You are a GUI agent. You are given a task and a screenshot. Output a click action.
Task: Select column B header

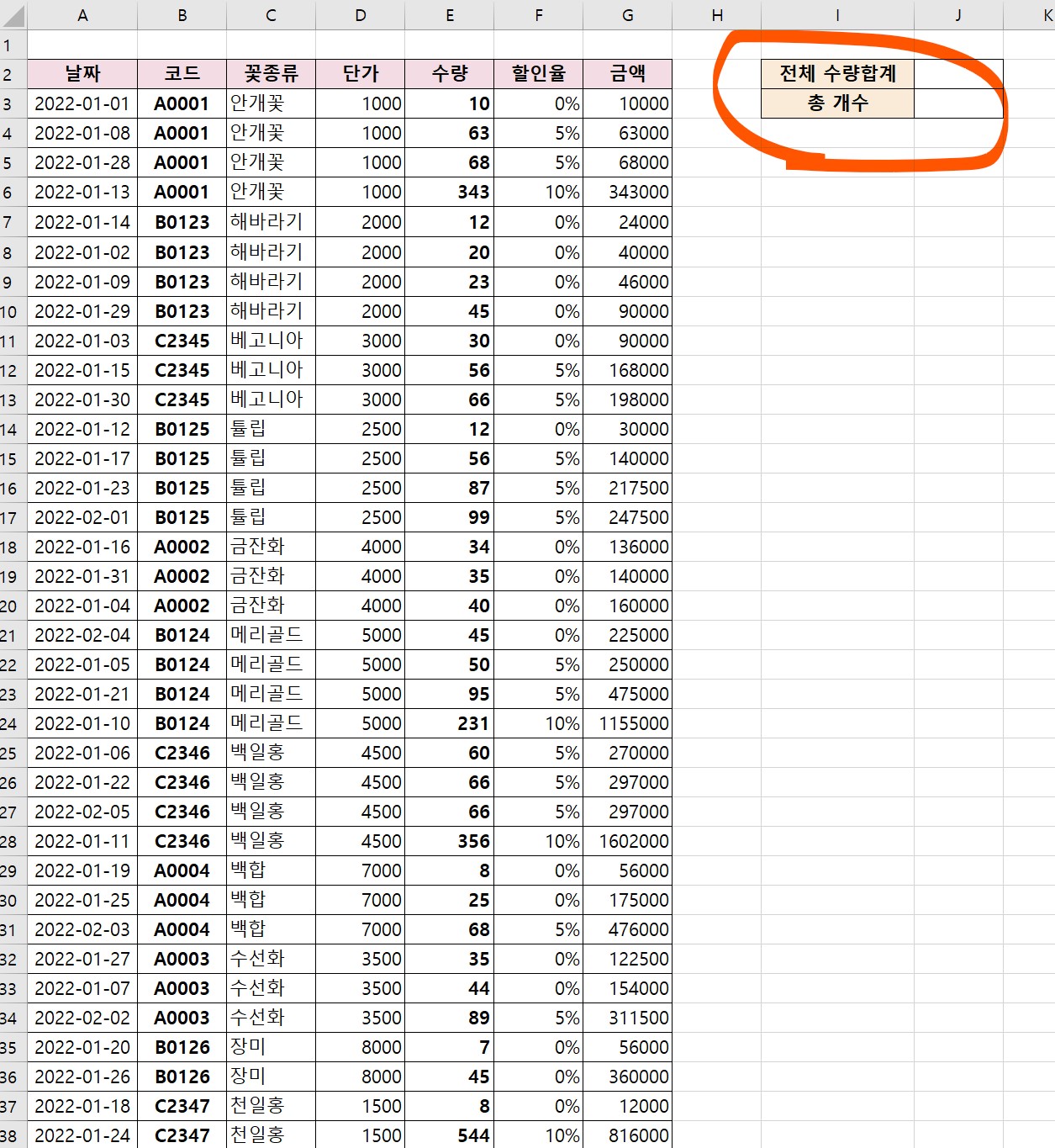182,15
